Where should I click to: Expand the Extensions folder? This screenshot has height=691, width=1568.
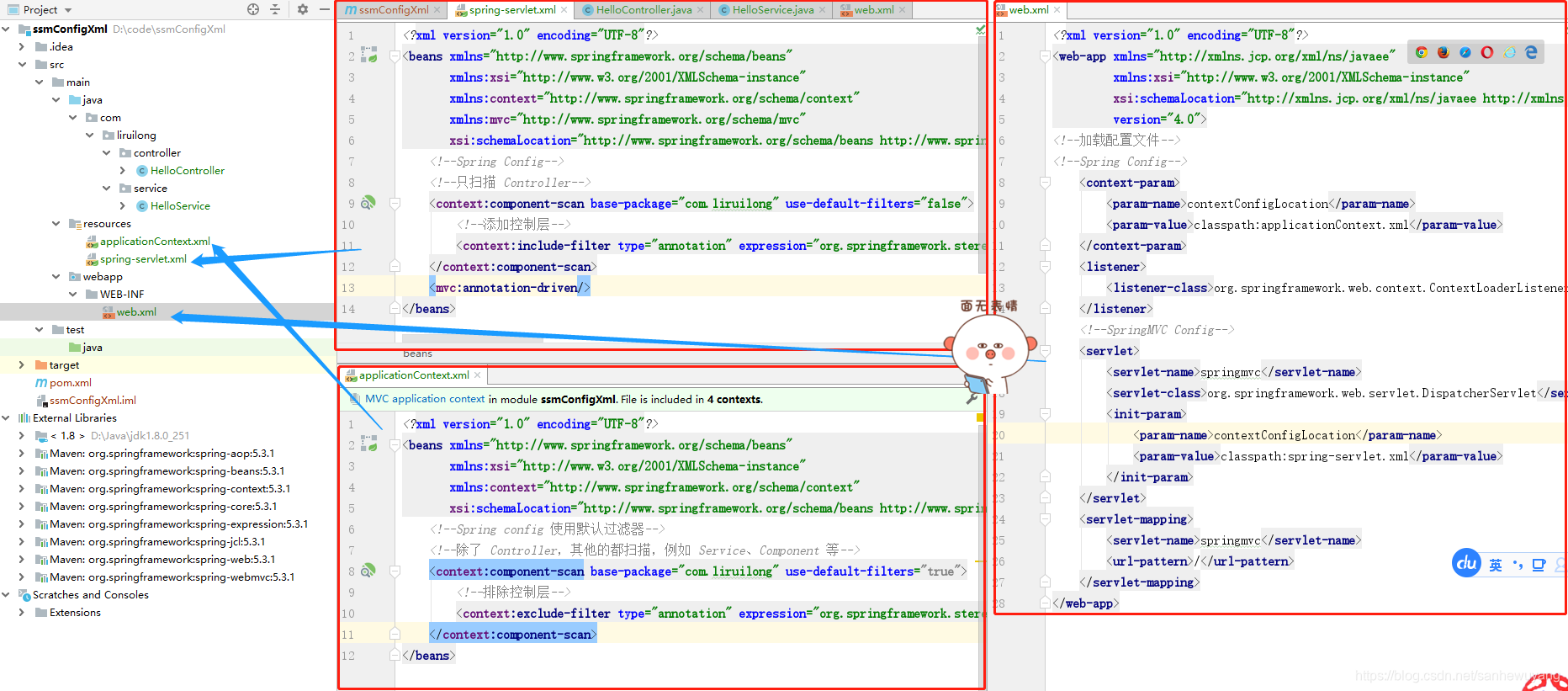coord(22,613)
